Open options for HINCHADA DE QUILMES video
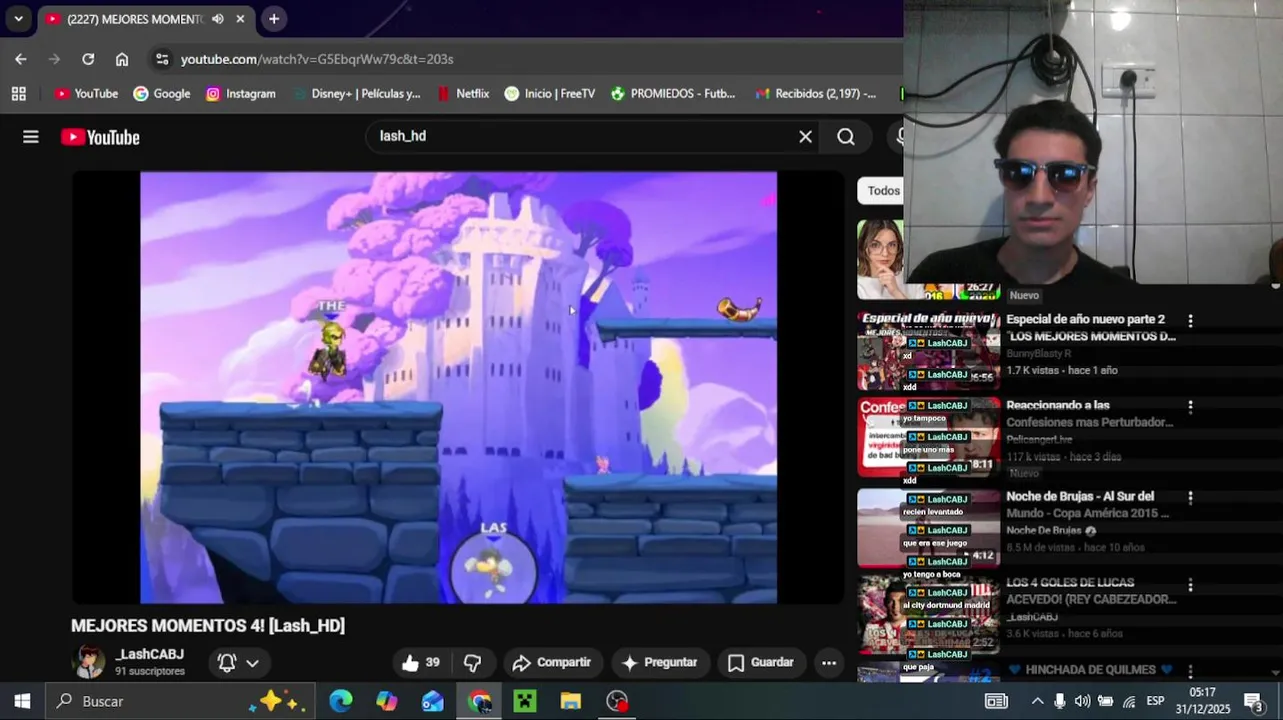 click(1190, 670)
